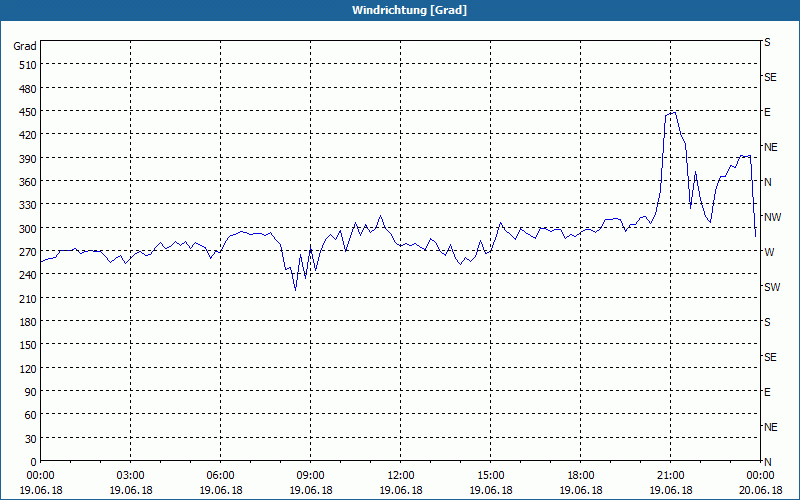Click the 06:00 time label
The width and height of the screenshot is (800, 500).
220,476
